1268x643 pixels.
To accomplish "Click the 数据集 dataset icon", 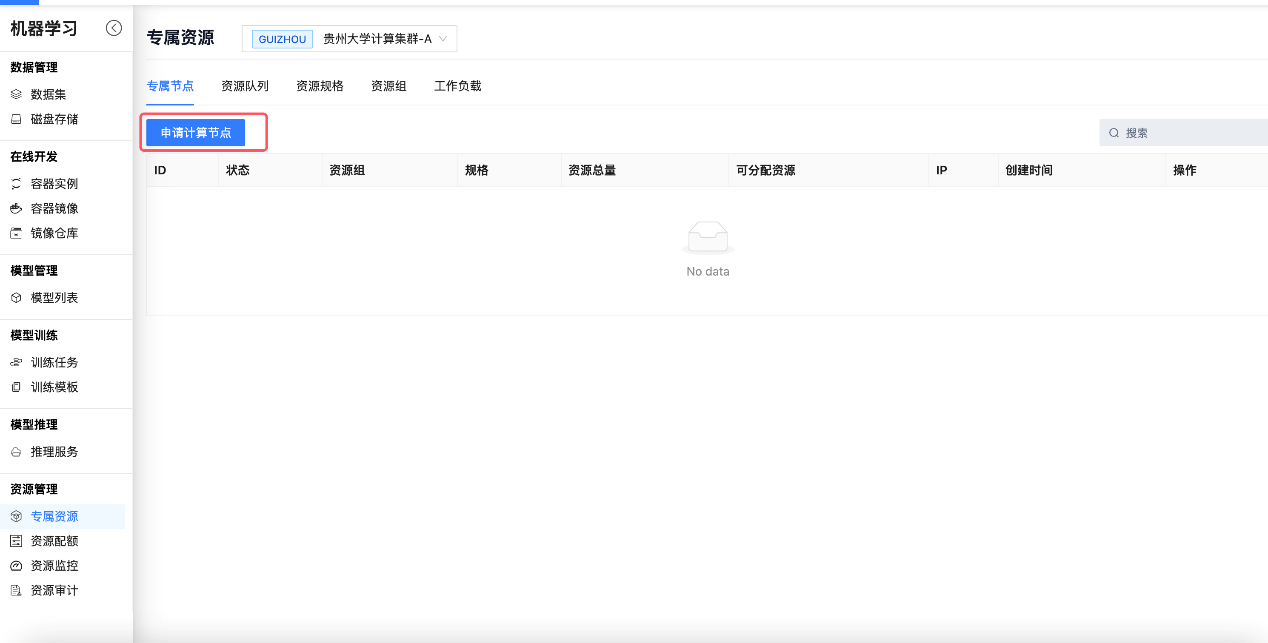I will tap(15, 94).
